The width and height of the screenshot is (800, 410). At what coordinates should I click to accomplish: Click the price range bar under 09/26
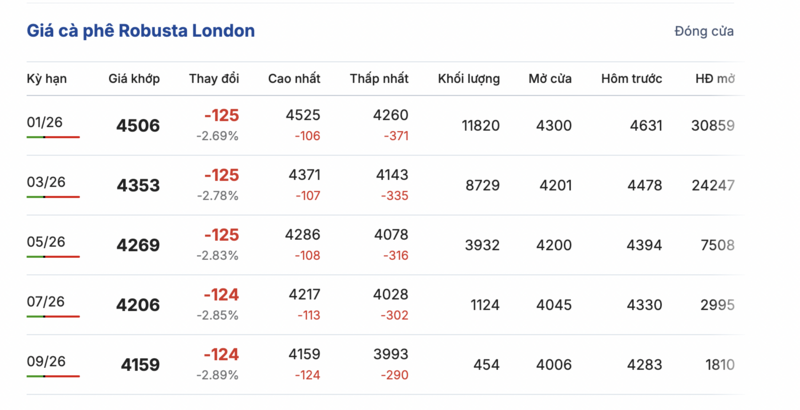tap(53, 377)
